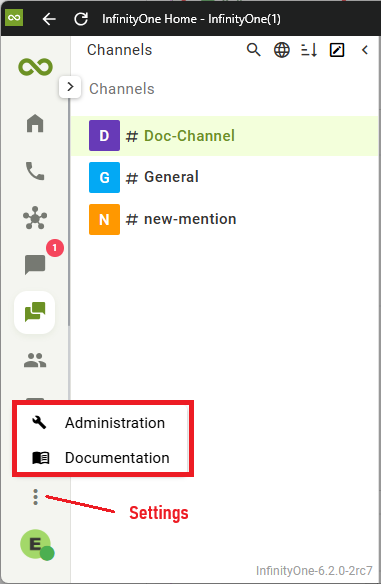Open the Doc-Channel channel
The image size is (381, 584).
click(225, 136)
